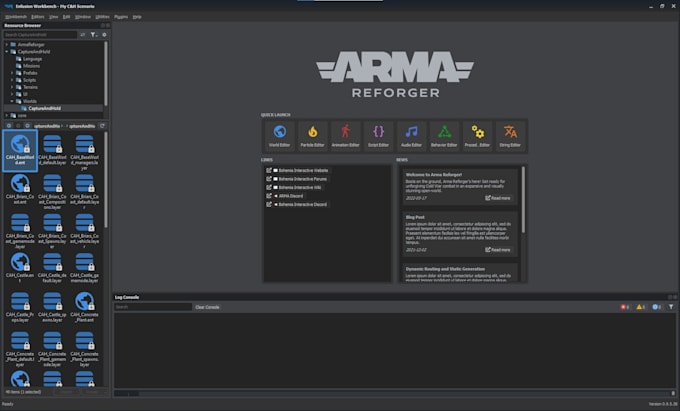Expand the Terrains folder
Viewport: 680px width, 411px height.
[x=12, y=87]
